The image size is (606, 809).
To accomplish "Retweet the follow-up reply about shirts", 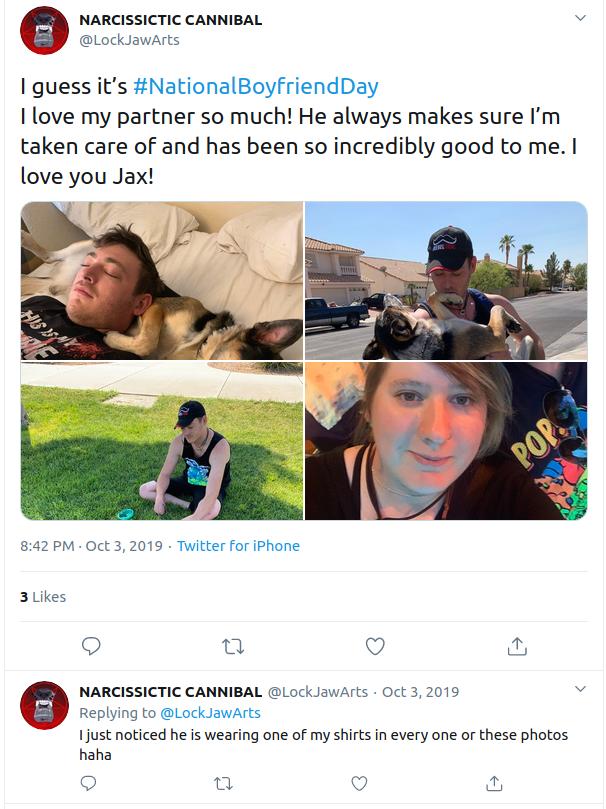I will pyautogui.click(x=223, y=784).
